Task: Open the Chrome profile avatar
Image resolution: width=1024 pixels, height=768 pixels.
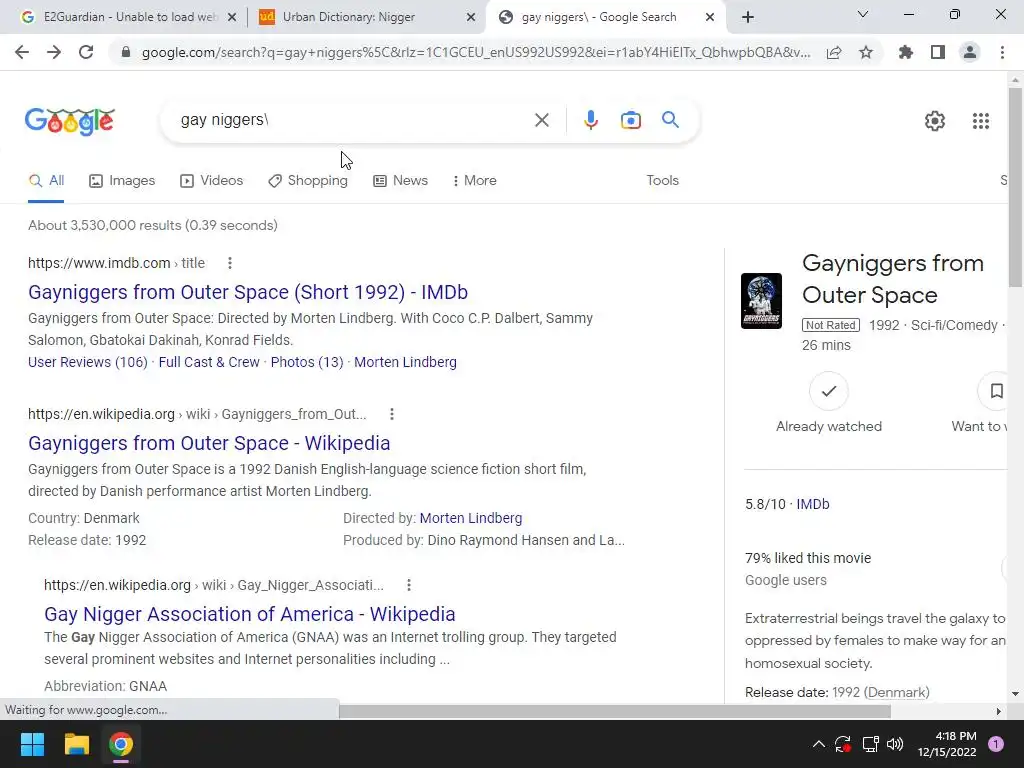Action: tap(970, 52)
